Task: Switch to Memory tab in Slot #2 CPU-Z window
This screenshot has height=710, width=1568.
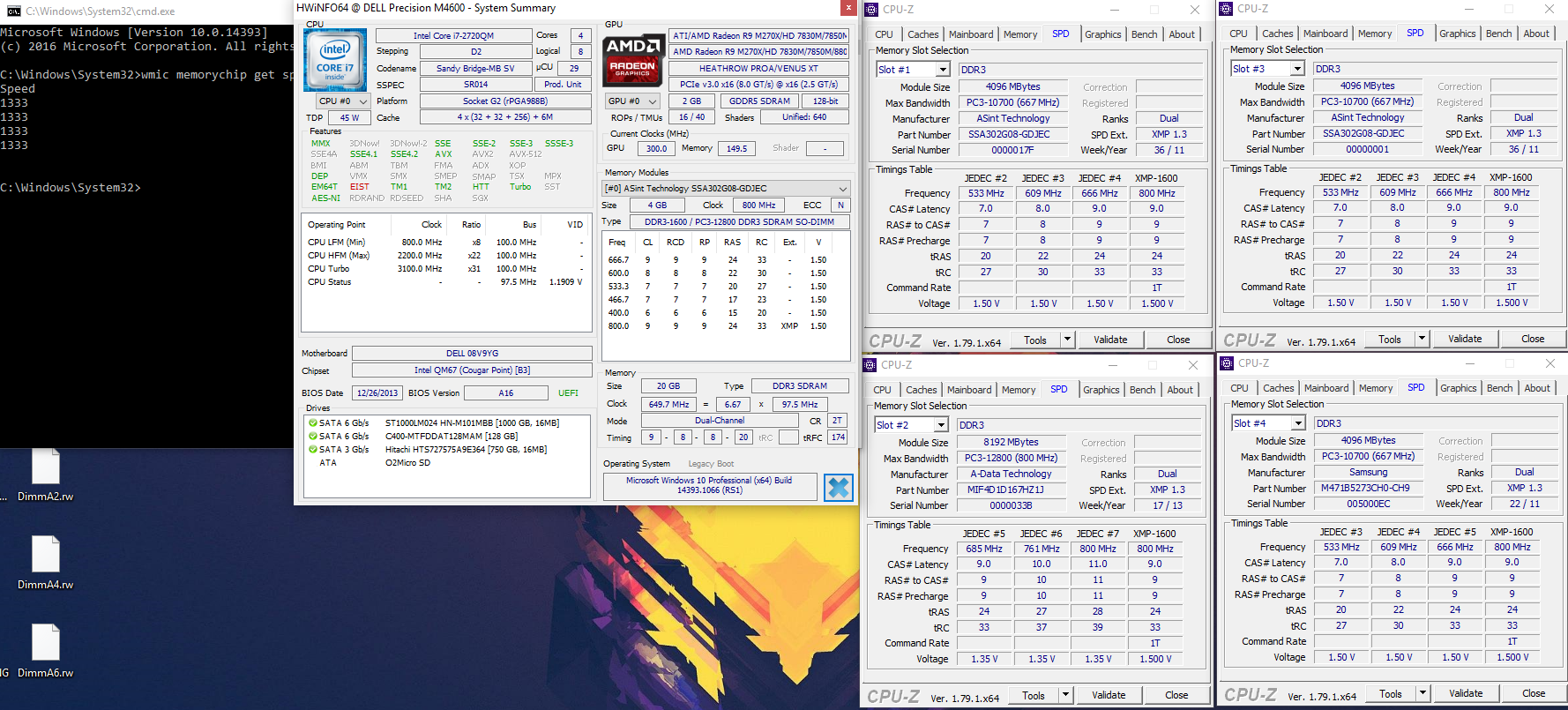Action: pyautogui.click(x=1019, y=390)
